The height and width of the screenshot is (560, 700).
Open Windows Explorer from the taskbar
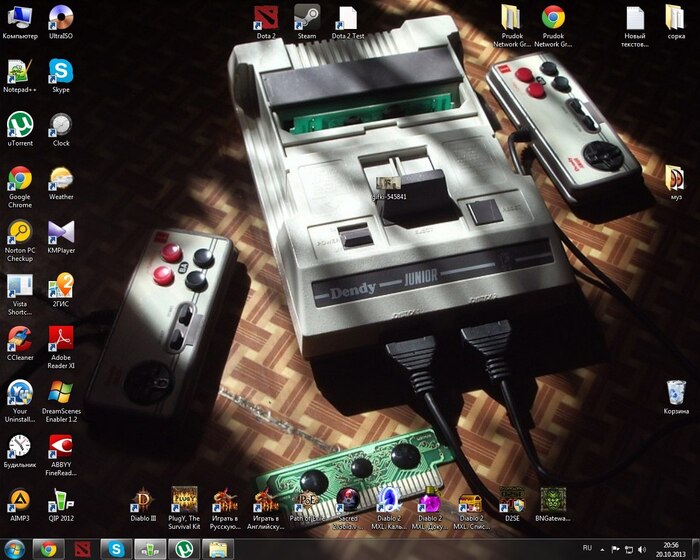click(x=217, y=549)
